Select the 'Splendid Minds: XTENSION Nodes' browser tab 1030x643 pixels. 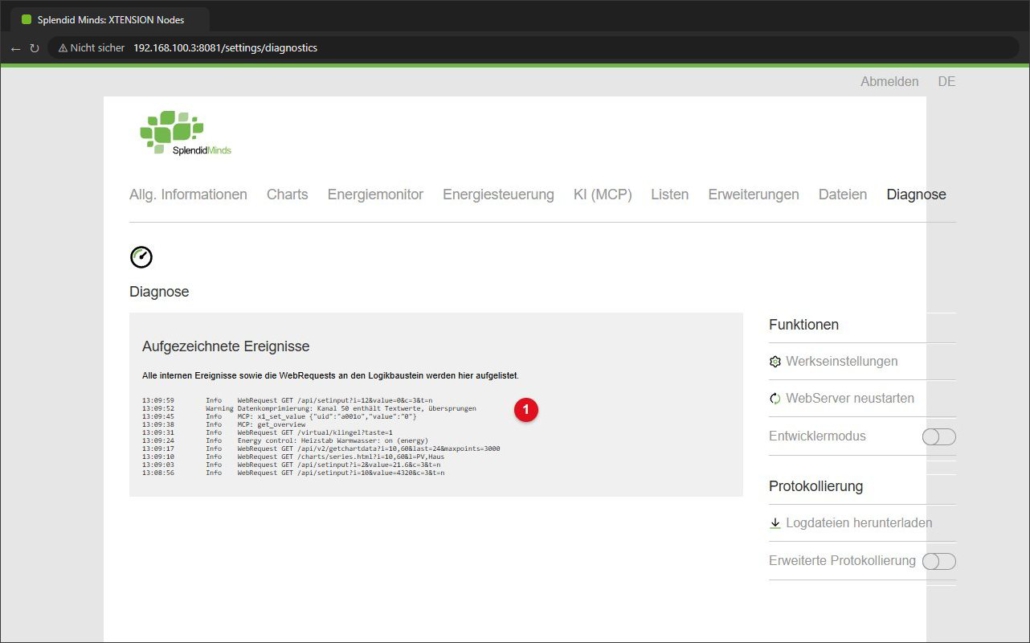click(110, 20)
